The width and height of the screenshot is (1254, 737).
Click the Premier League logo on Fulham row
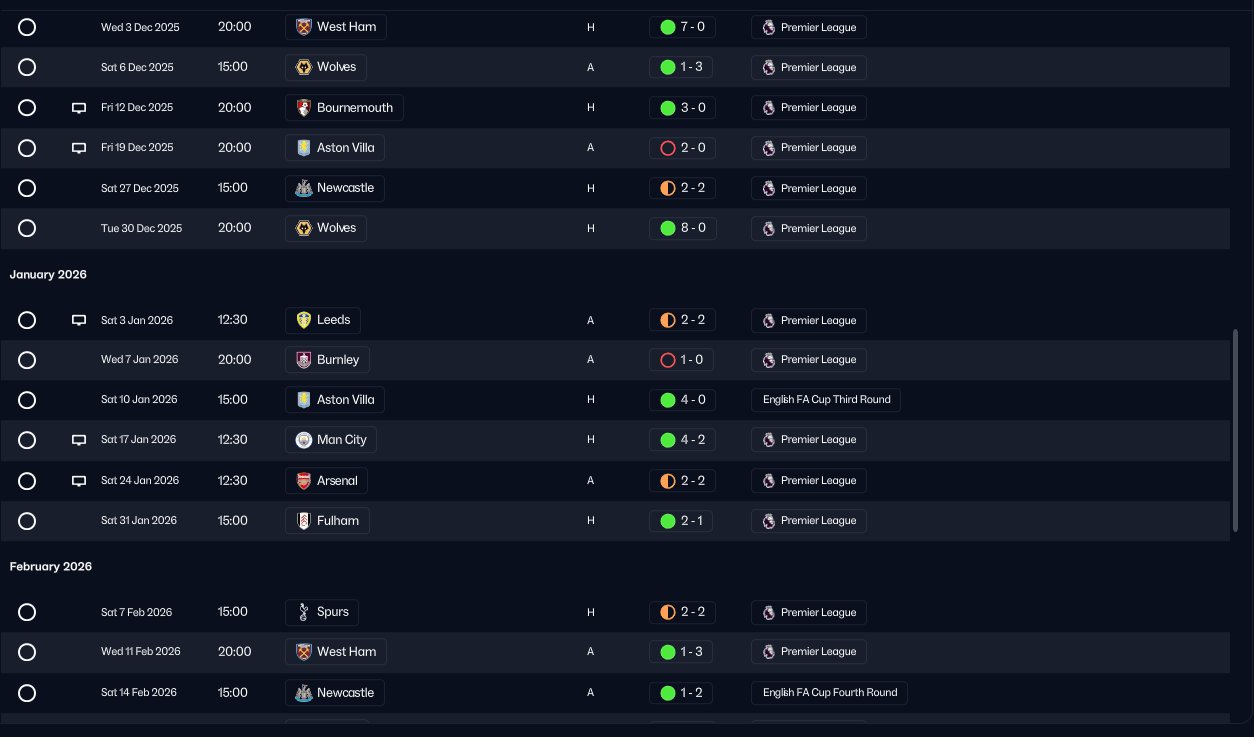[768, 521]
